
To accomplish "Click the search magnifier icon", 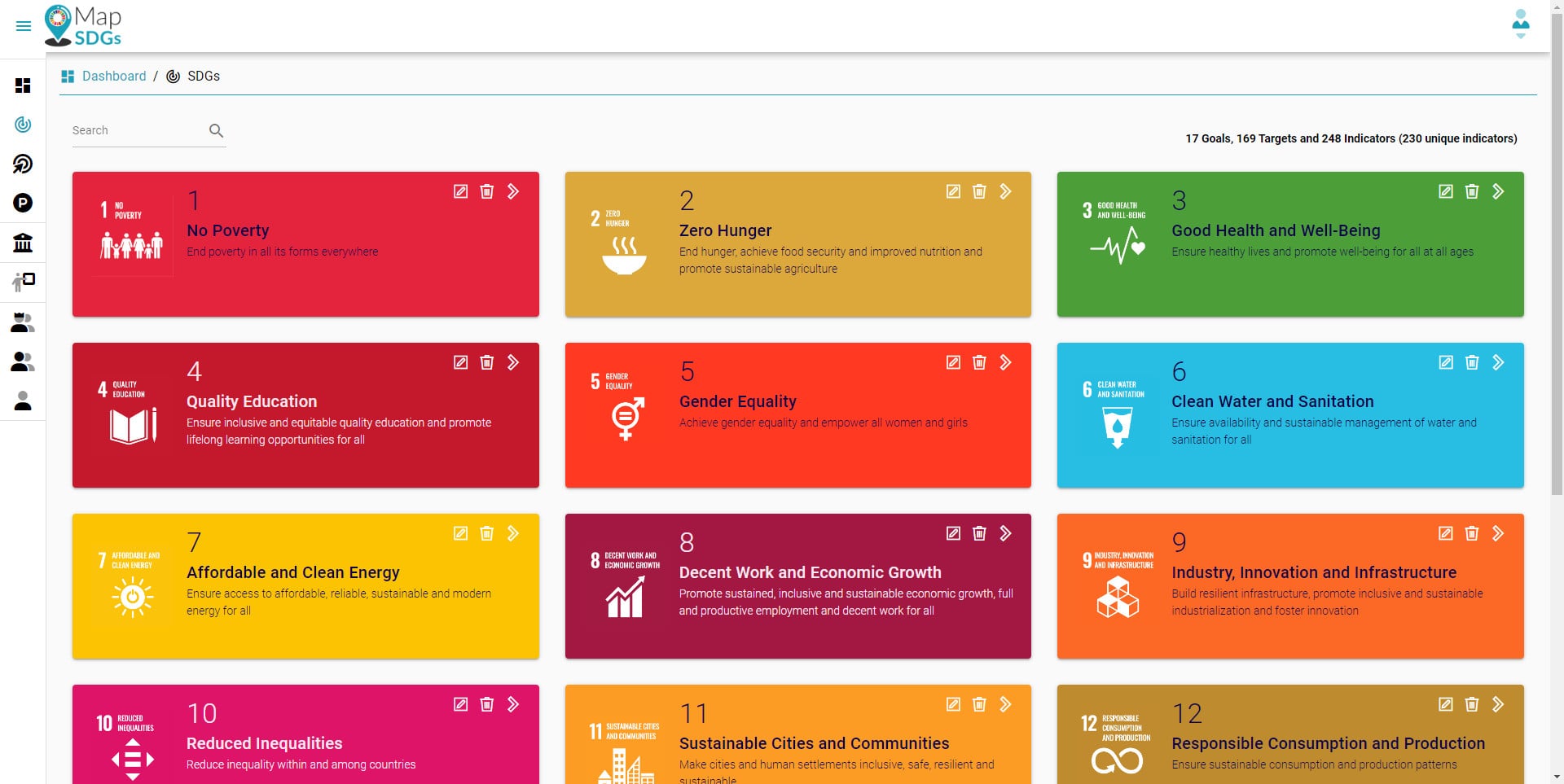I will coord(216,130).
